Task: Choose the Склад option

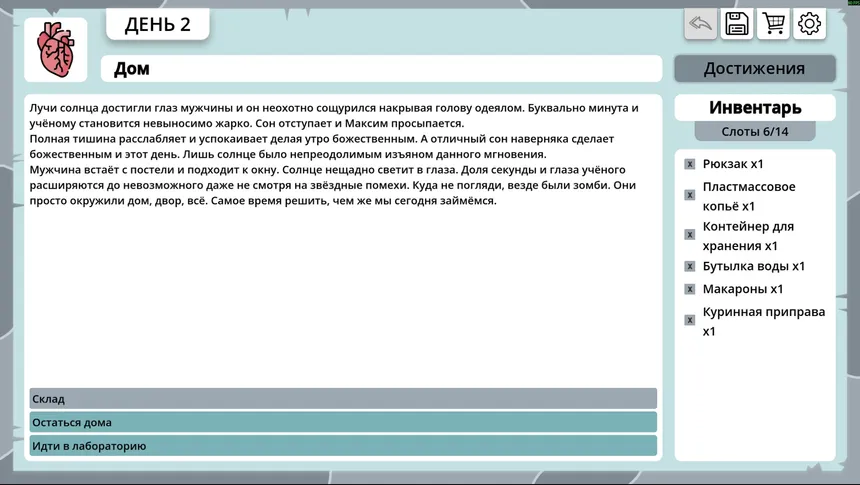Action: tap(343, 399)
